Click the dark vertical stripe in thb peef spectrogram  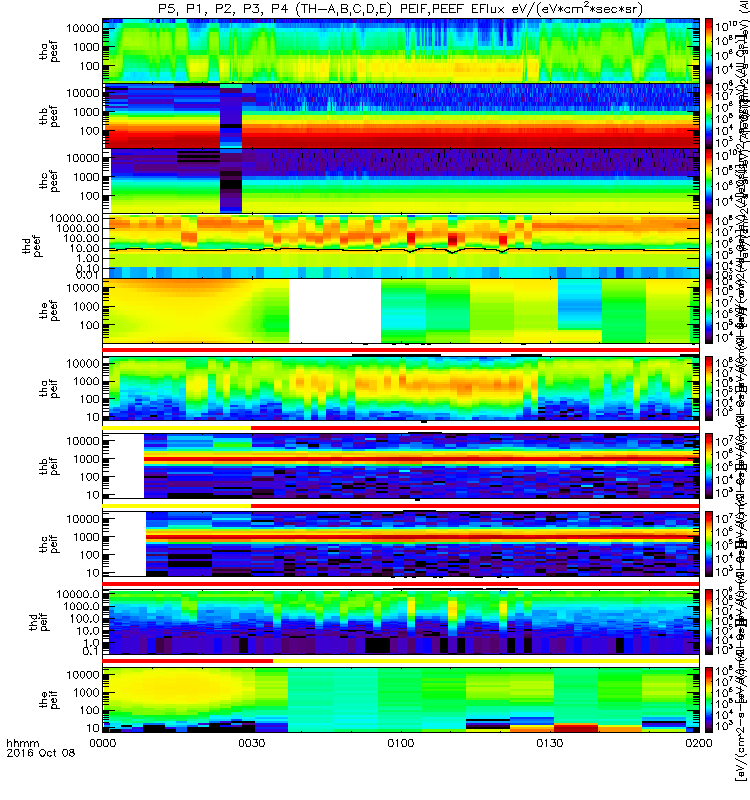pos(231,116)
